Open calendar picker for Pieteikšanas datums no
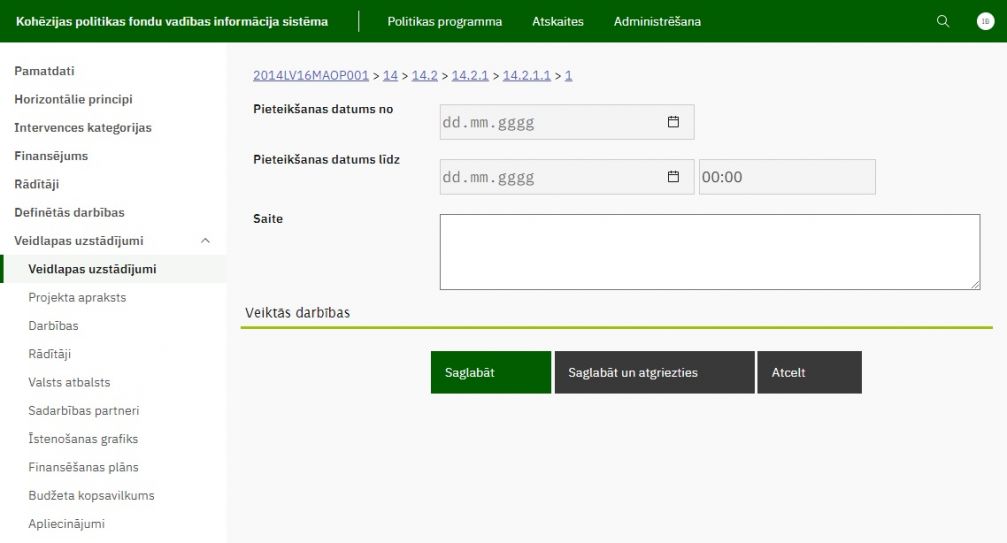1007x543 pixels. [673, 122]
